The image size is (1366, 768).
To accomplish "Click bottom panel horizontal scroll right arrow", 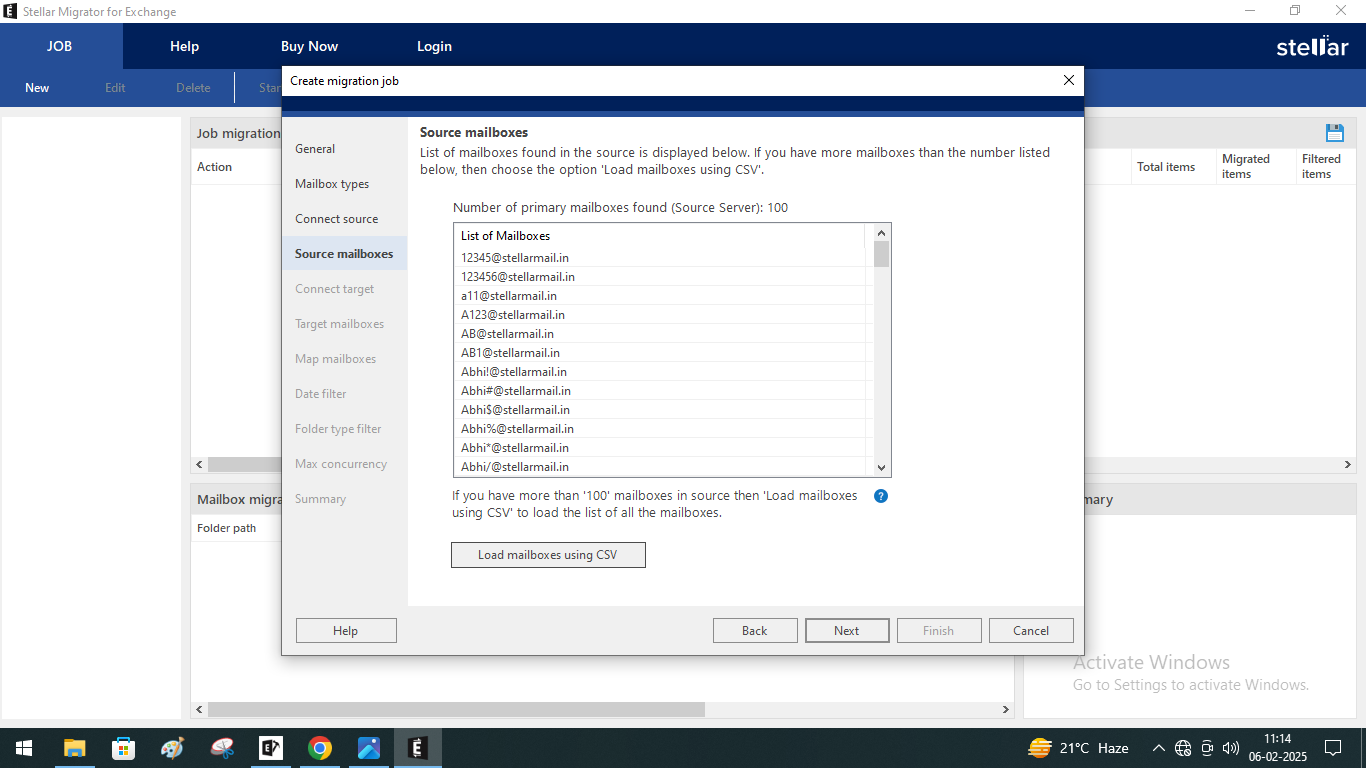I will (x=1006, y=709).
